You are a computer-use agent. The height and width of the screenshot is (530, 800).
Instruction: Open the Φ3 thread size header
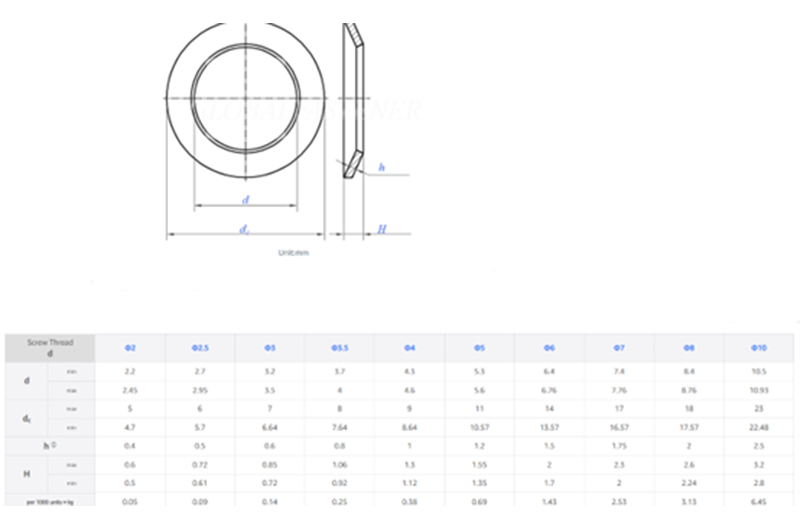click(269, 348)
